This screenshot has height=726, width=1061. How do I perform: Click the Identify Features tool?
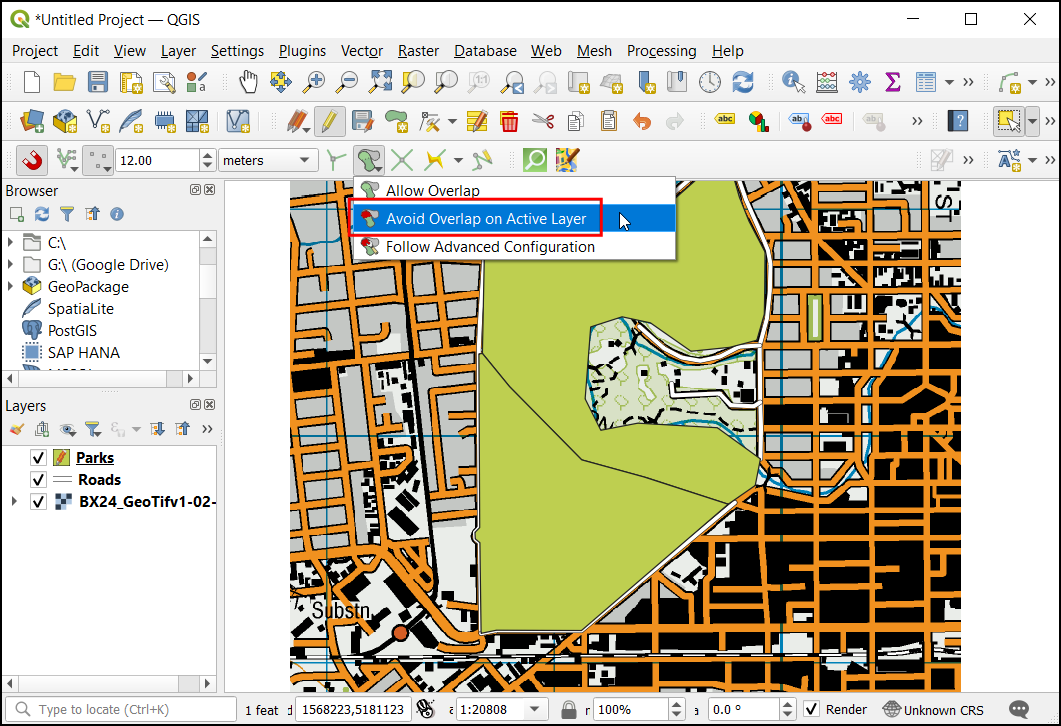(x=794, y=82)
